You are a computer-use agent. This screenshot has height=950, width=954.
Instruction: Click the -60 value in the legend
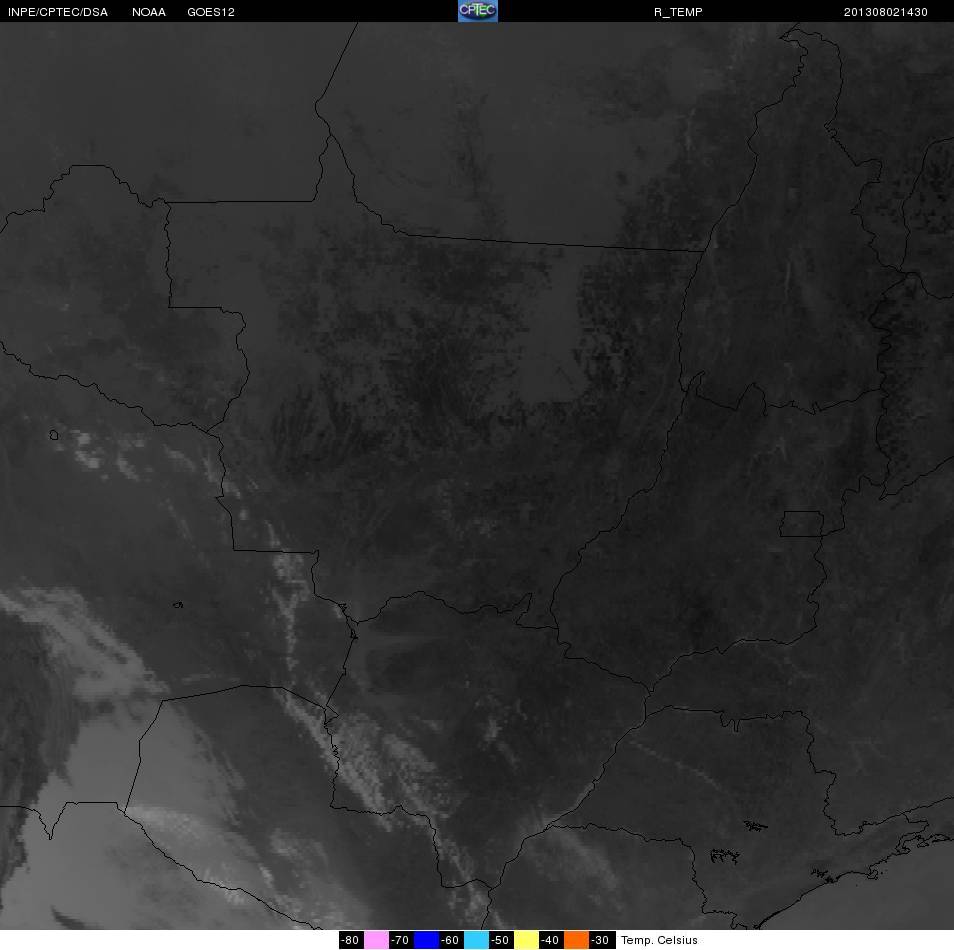[450, 940]
